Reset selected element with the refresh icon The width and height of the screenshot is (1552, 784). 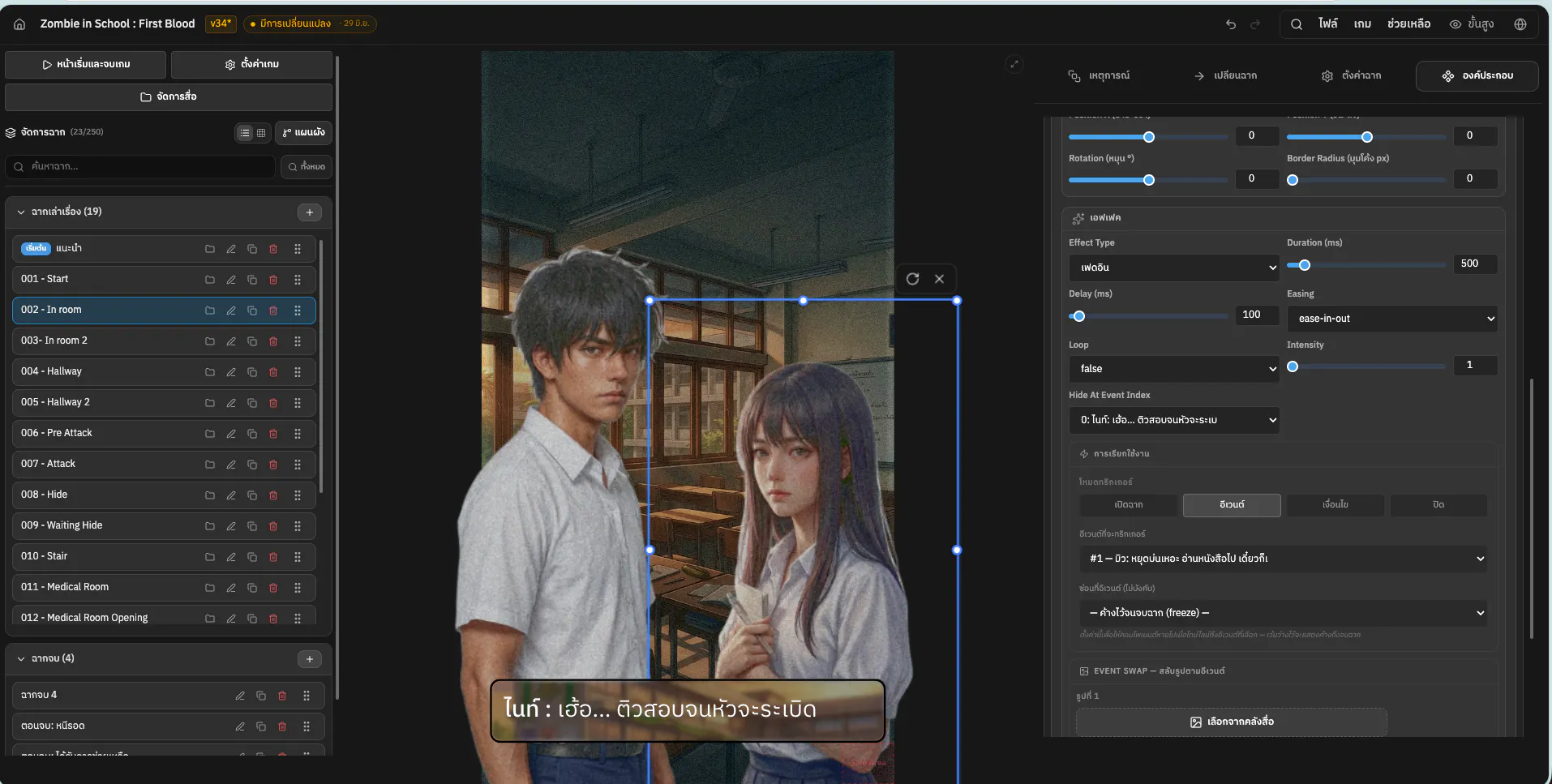tap(913, 279)
